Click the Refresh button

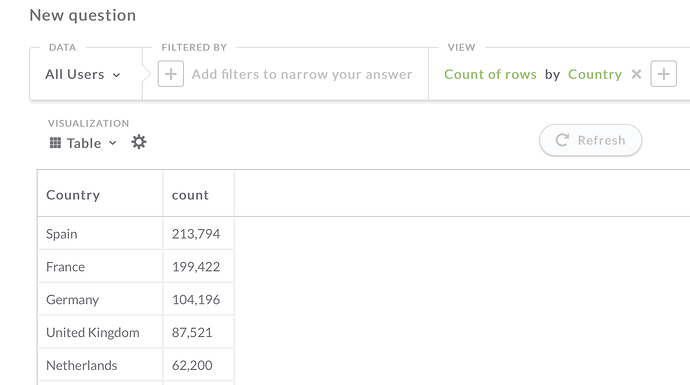591,140
